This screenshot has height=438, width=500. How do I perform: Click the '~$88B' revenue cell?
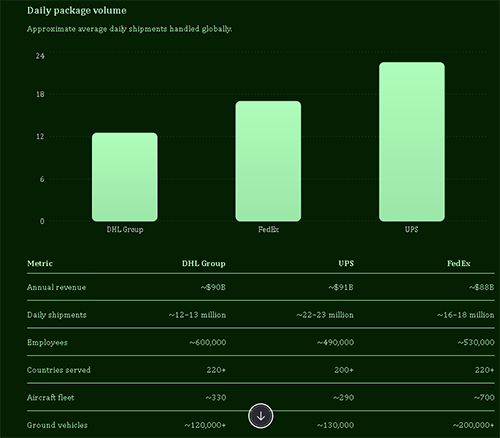481,287
